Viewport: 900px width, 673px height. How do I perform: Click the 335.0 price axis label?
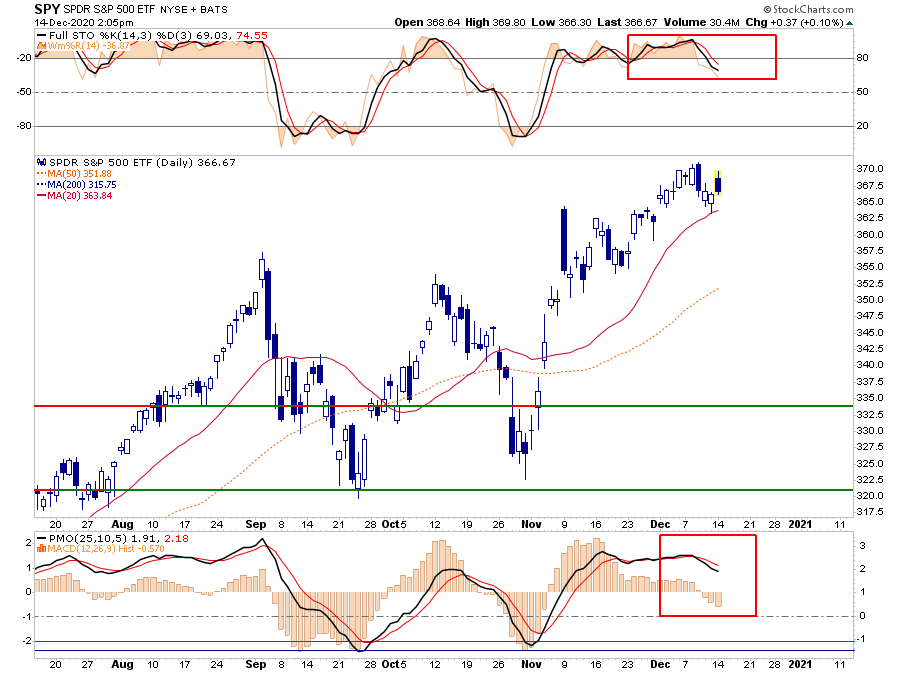click(x=870, y=398)
